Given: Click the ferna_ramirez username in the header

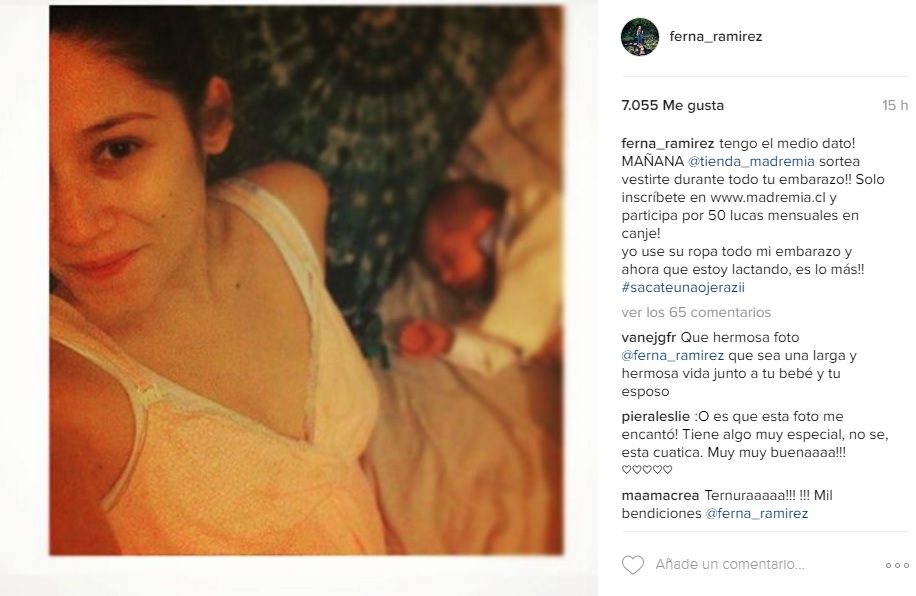Looking at the screenshot, I should [x=716, y=36].
